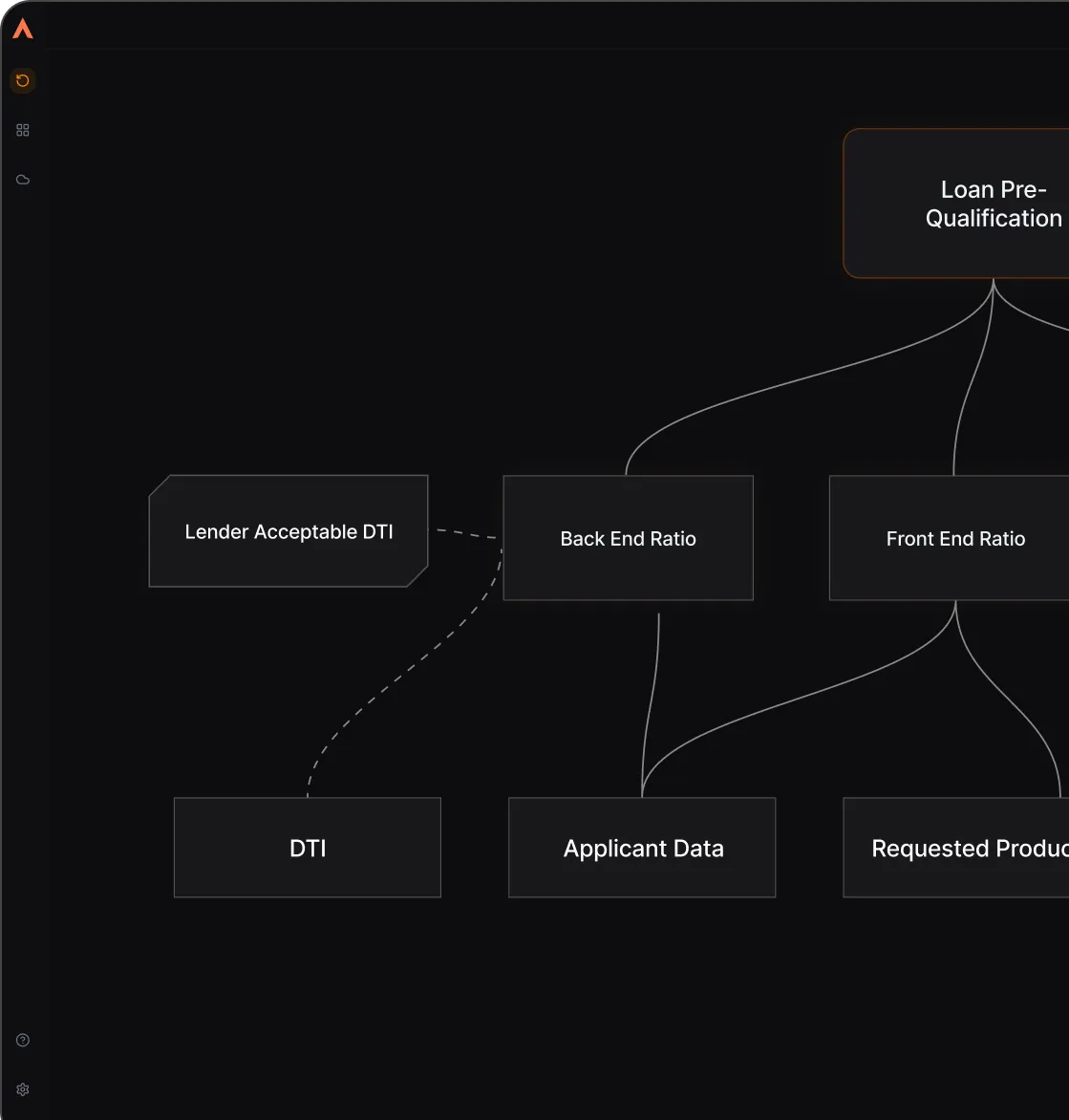Click the Applicant Data input node
This screenshot has height=1120, width=1069.
(x=642, y=848)
